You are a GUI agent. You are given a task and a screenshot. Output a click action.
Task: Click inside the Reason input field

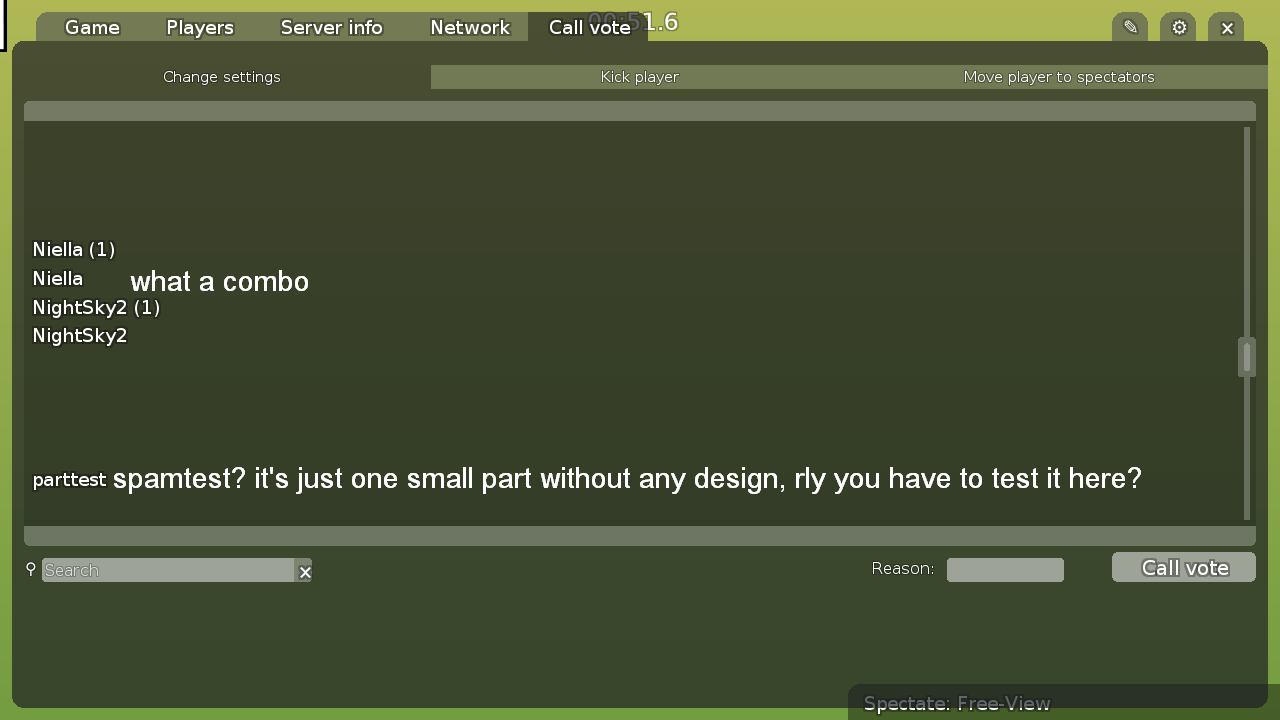tap(1004, 569)
